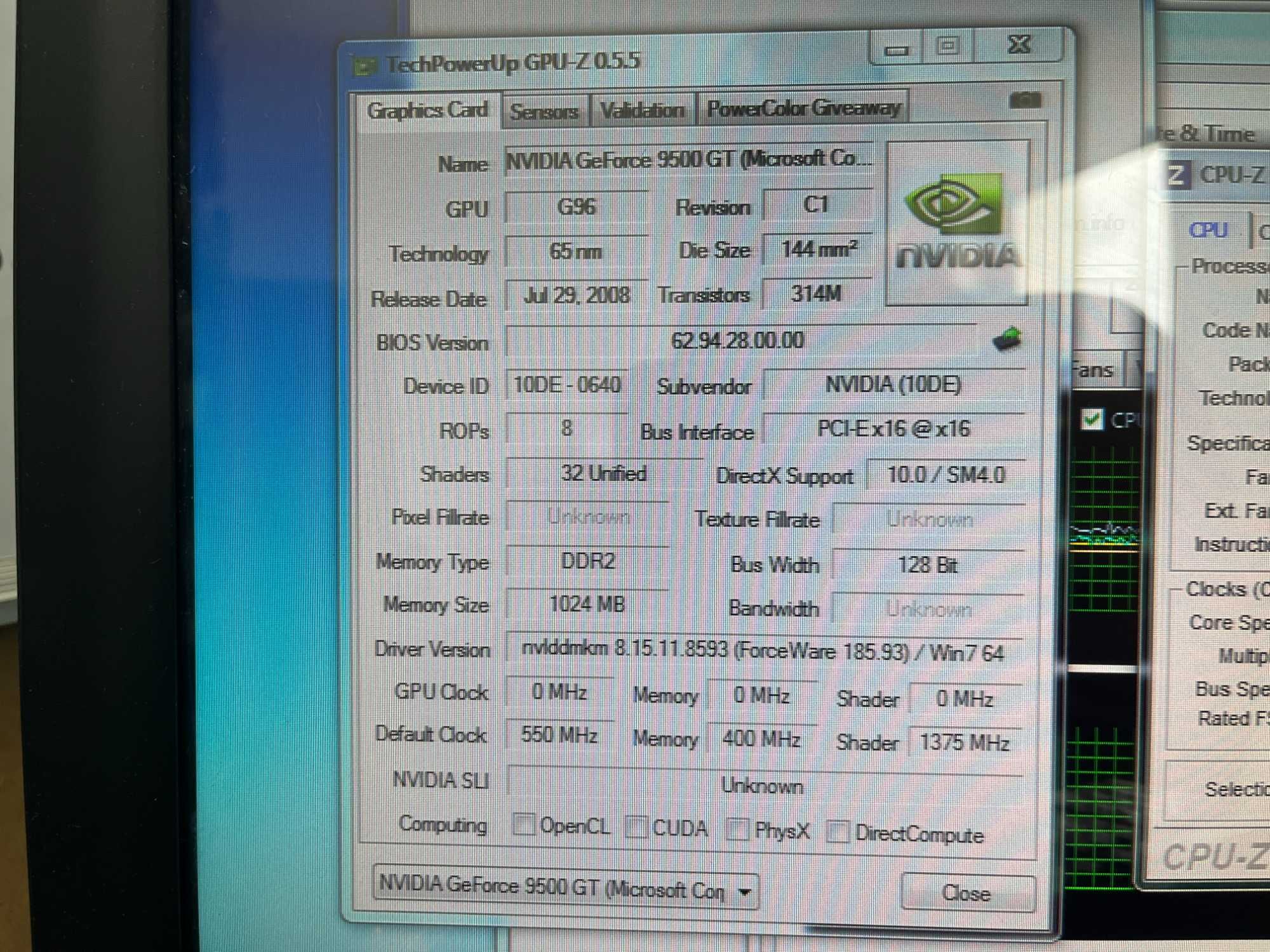Click the NVIDIA SLI Unknown field
The image size is (1270, 952).
(765, 786)
